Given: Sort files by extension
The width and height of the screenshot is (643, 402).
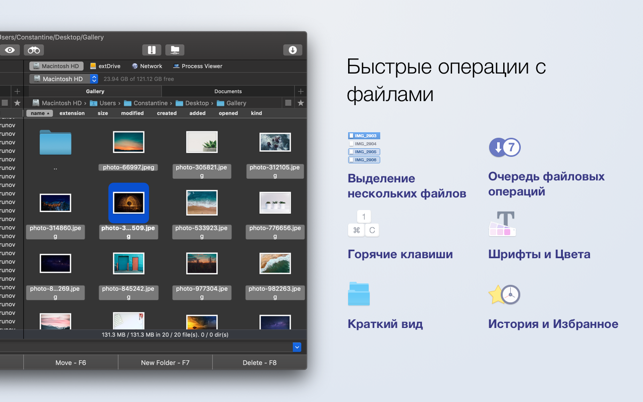Looking at the screenshot, I should coord(72,113).
